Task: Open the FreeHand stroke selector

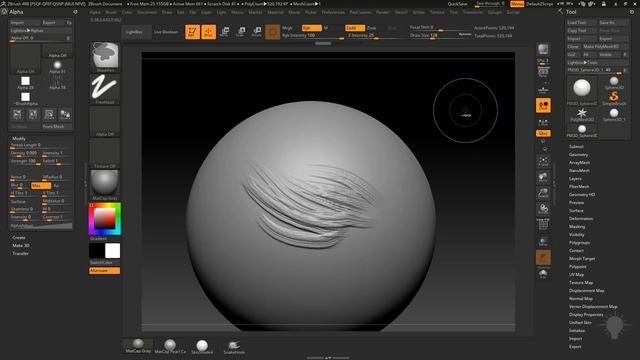Action: 105,89
